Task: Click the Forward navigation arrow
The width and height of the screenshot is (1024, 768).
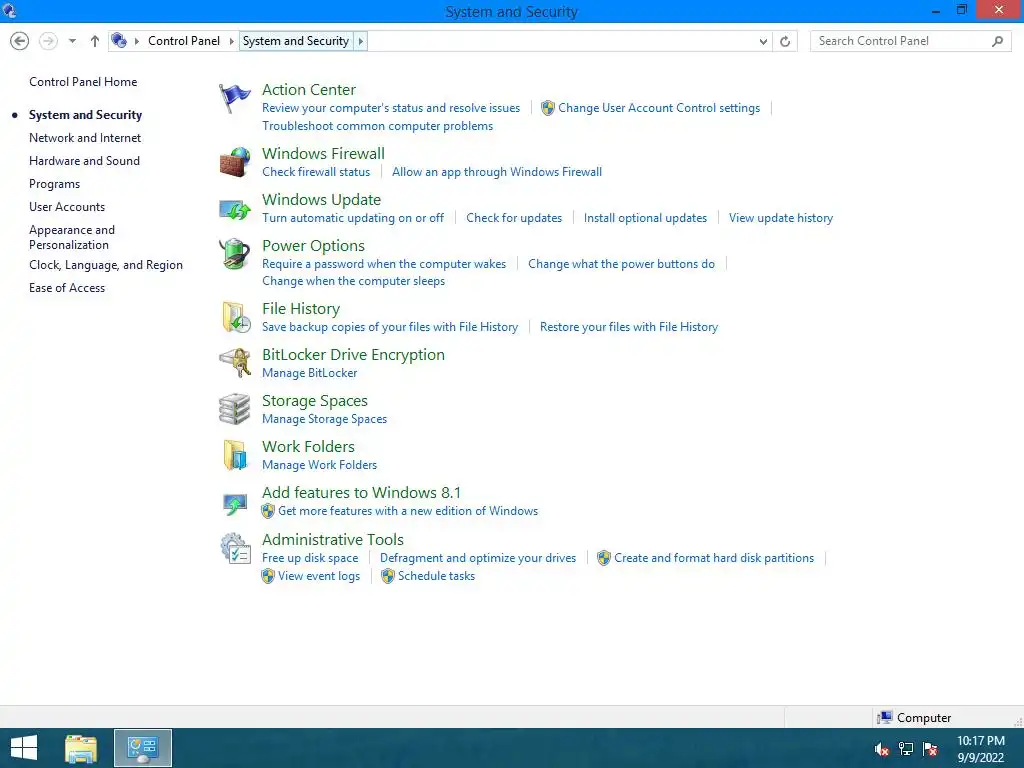Action: [48, 41]
